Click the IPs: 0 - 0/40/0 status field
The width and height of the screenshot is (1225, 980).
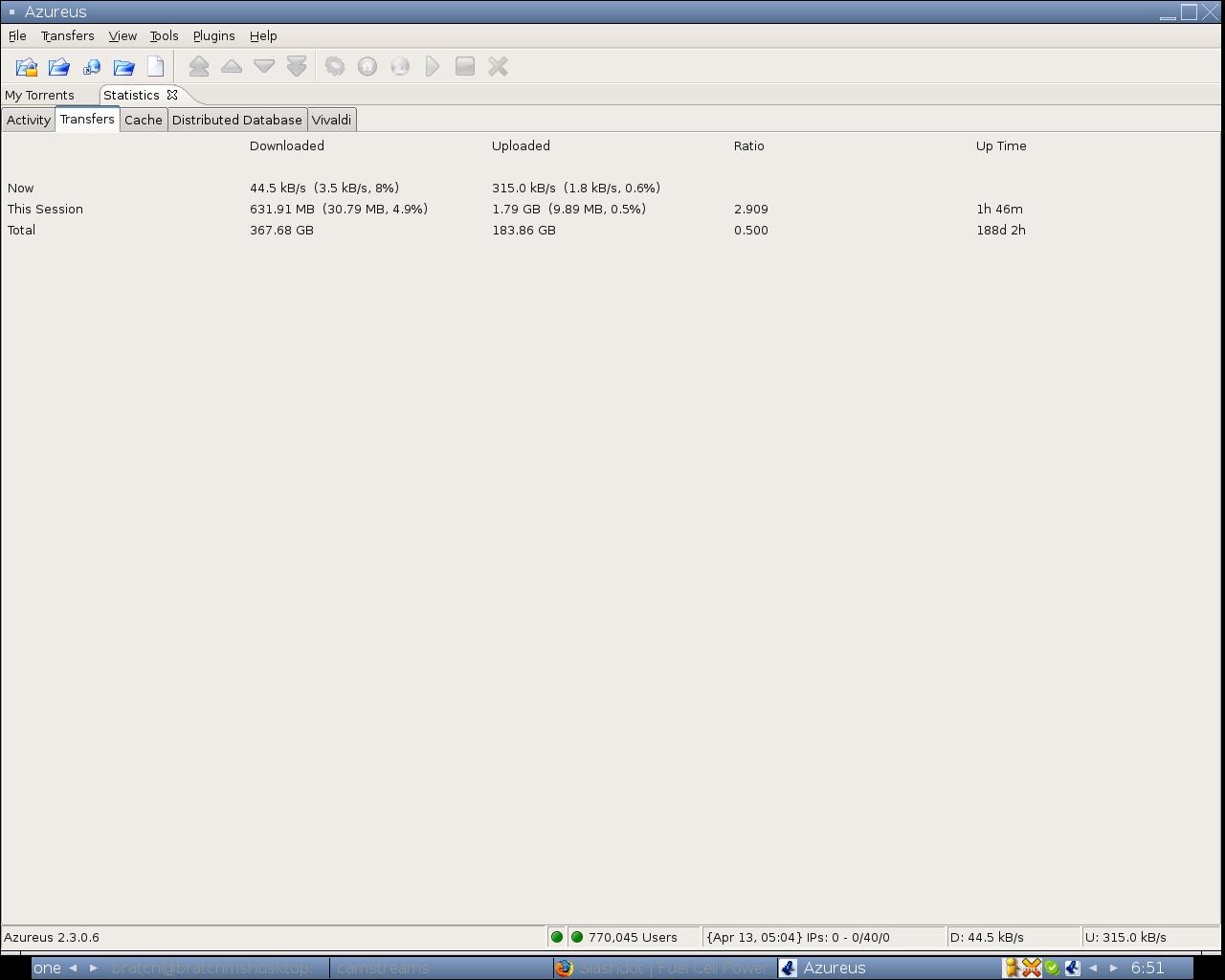pos(823,937)
